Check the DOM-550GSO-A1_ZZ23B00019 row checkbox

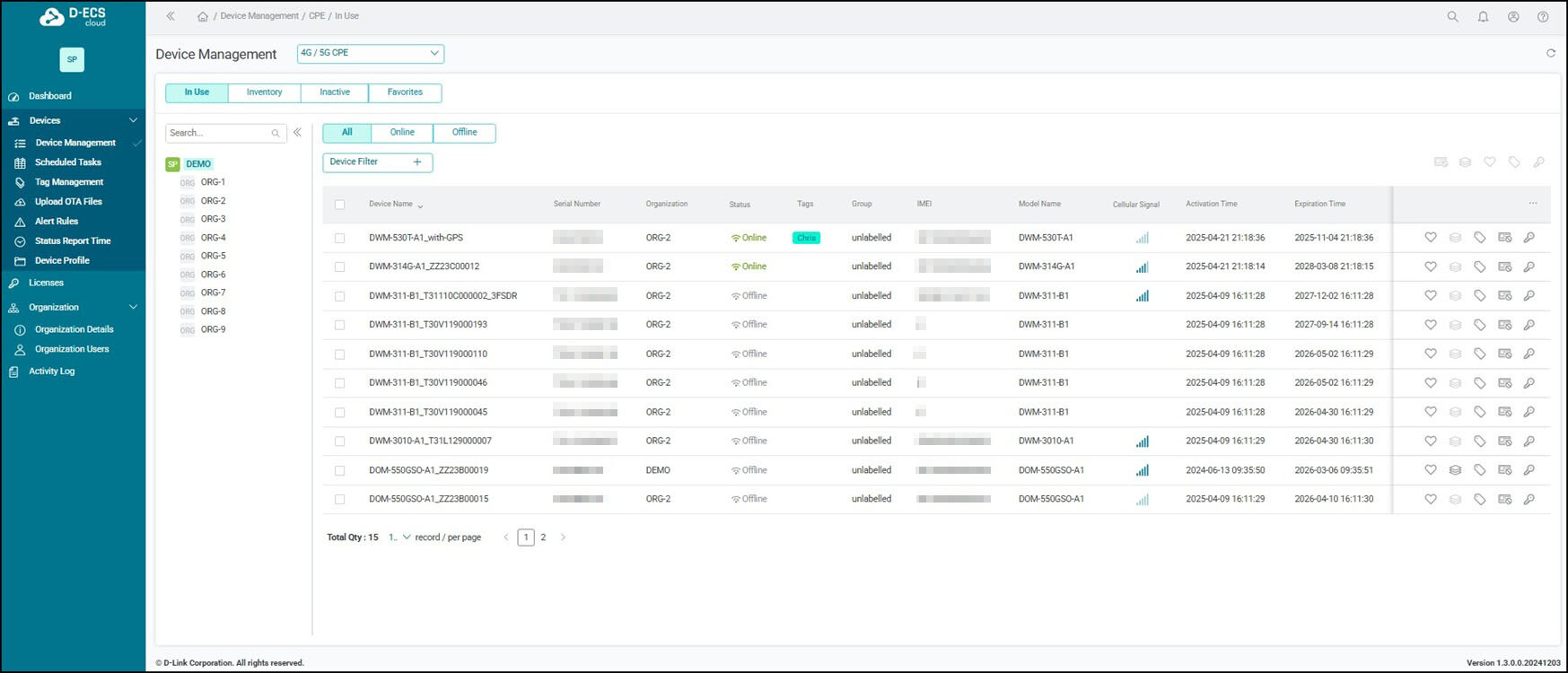click(x=339, y=470)
